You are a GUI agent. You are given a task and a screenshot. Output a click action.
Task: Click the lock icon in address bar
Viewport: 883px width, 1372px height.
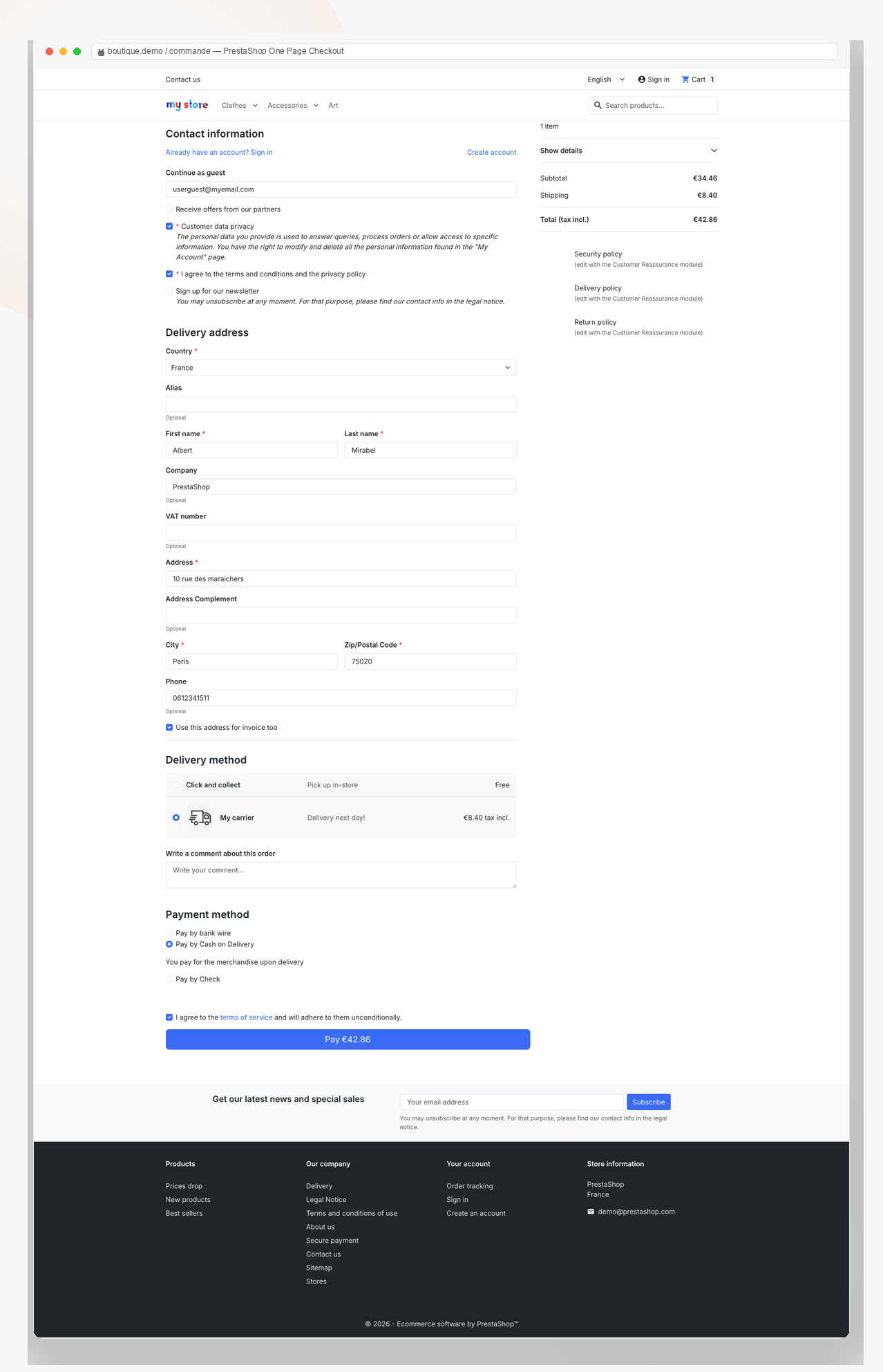[x=101, y=52]
